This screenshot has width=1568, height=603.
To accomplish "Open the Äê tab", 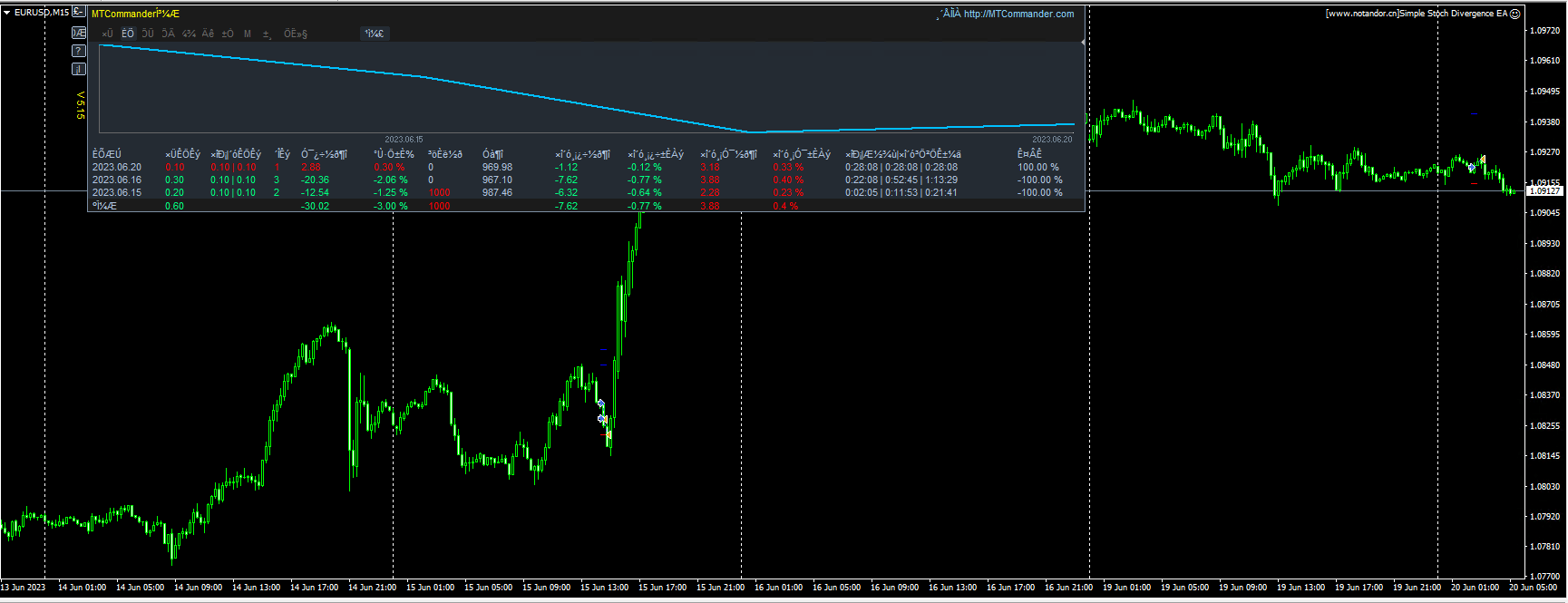I will point(208,34).
